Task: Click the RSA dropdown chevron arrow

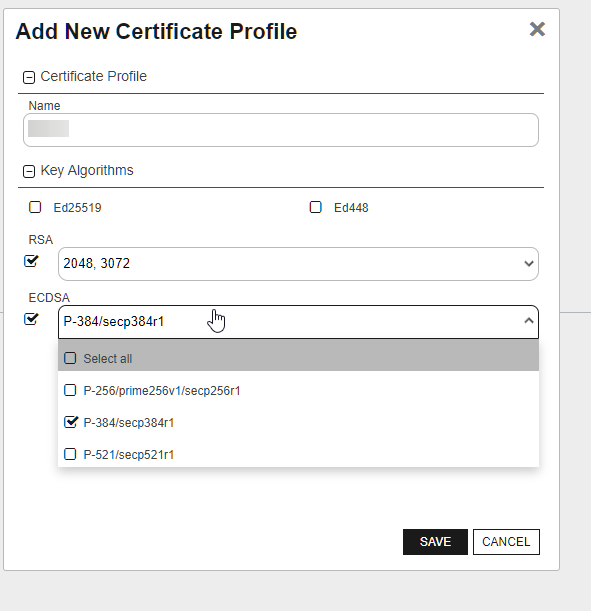Action: point(529,264)
